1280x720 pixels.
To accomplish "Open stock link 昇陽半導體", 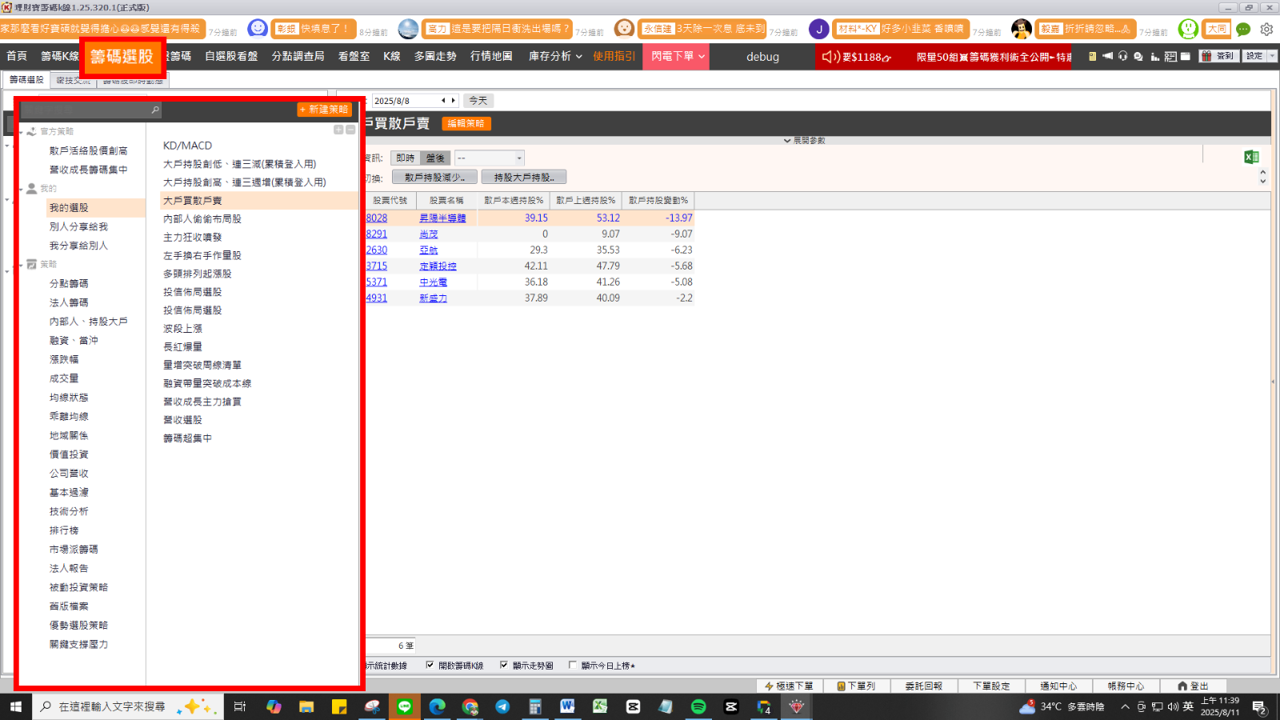I will (x=442, y=218).
